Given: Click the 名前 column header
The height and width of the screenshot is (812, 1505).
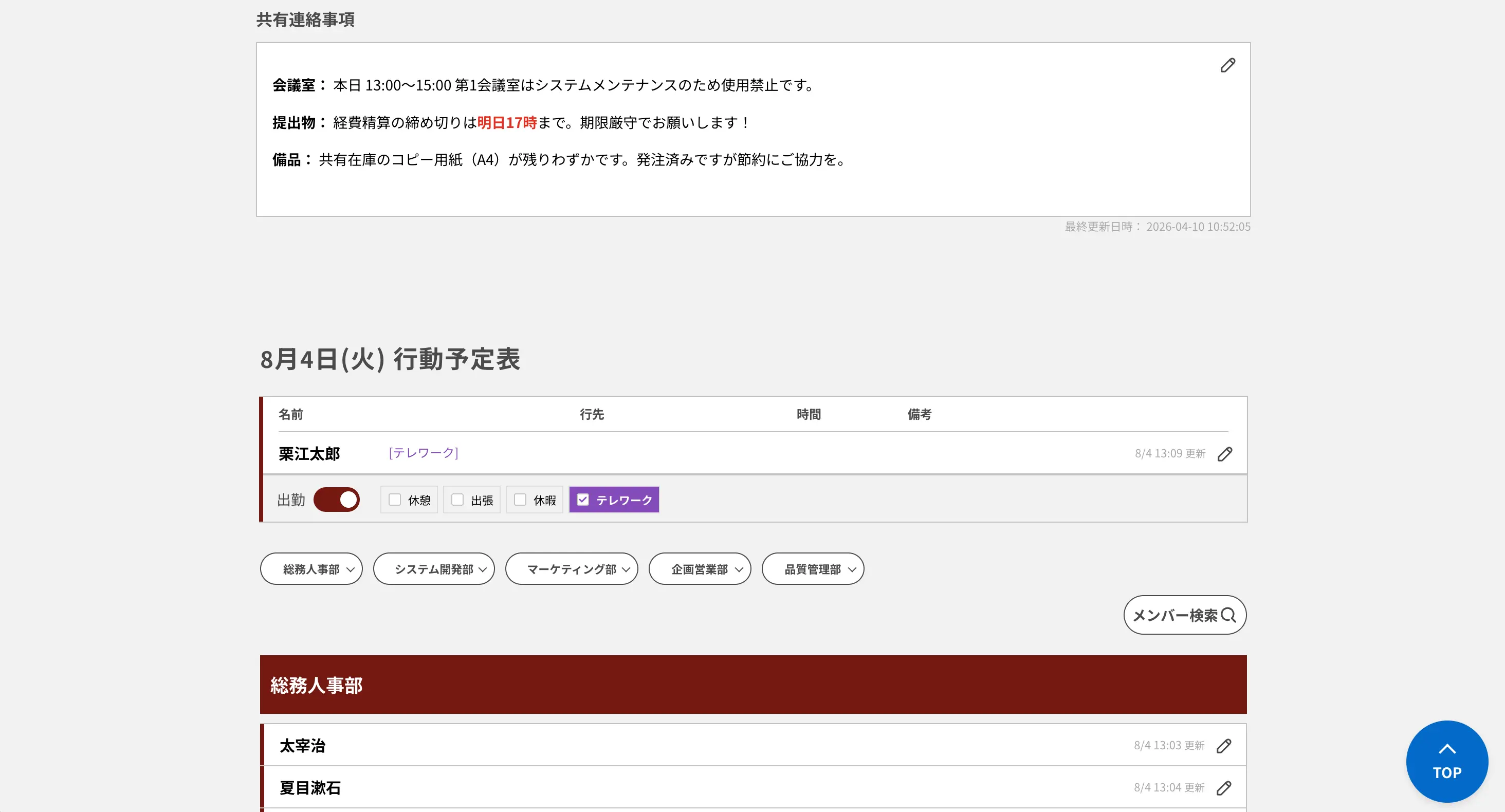Looking at the screenshot, I should (290, 414).
